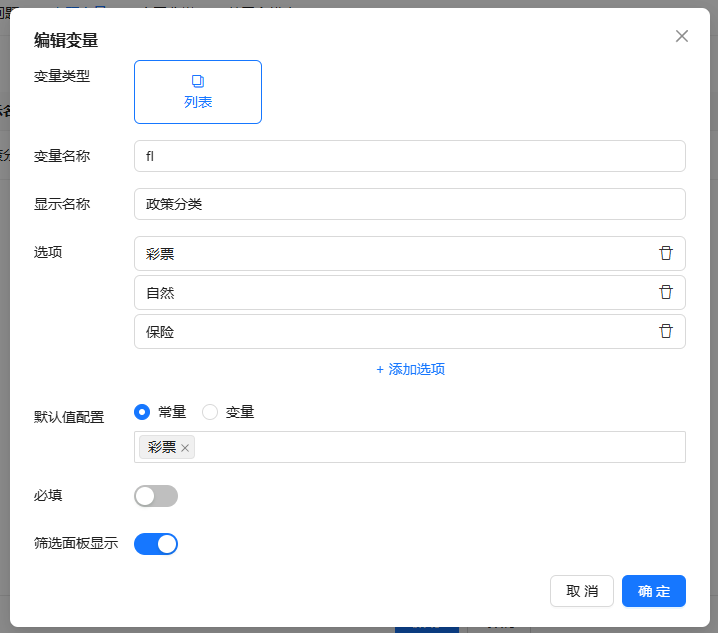
Task: Delete the 自然 option with trash icon
Action: pyautogui.click(x=666, y=292)
